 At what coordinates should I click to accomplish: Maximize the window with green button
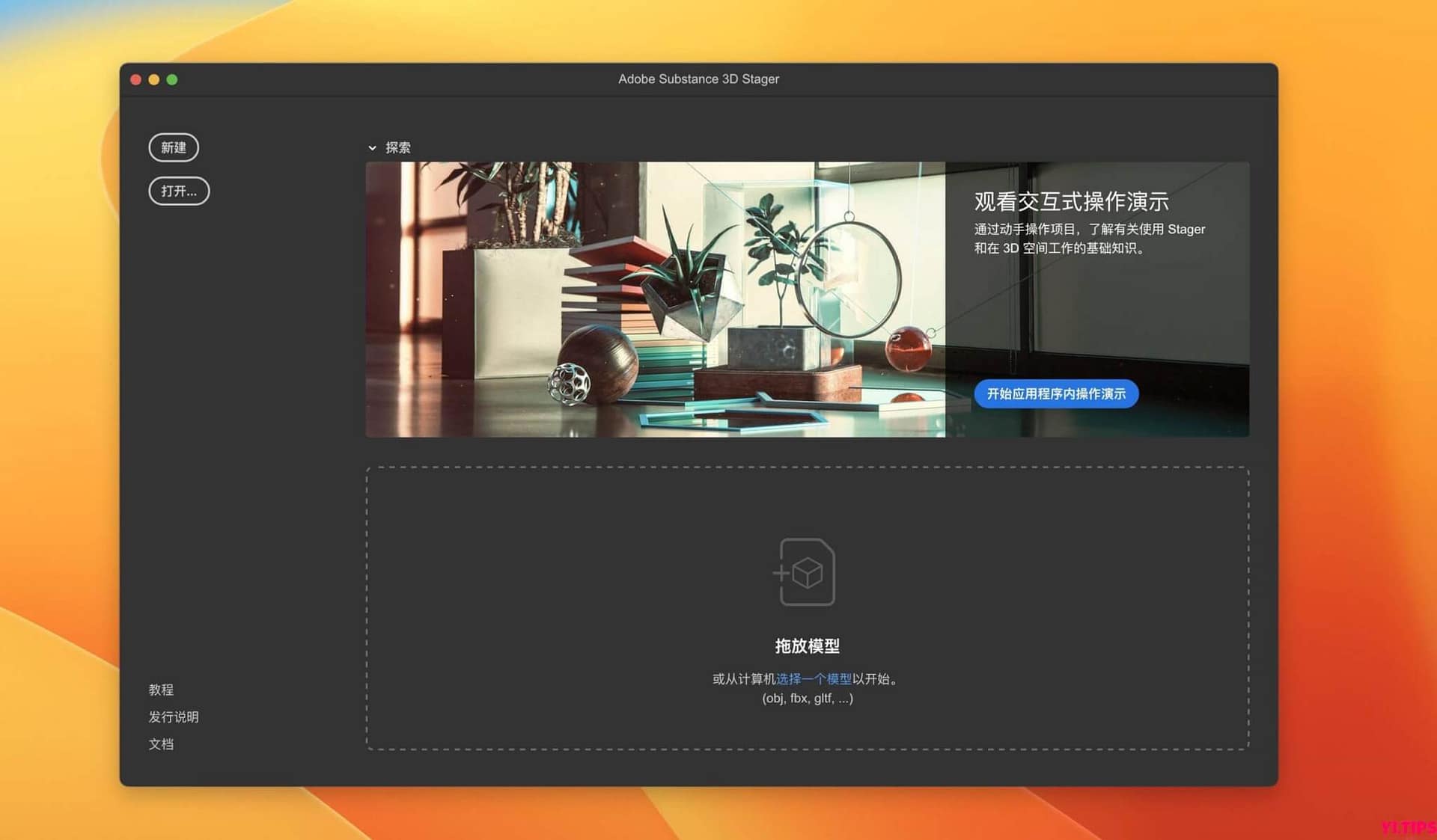coord(172,79)
